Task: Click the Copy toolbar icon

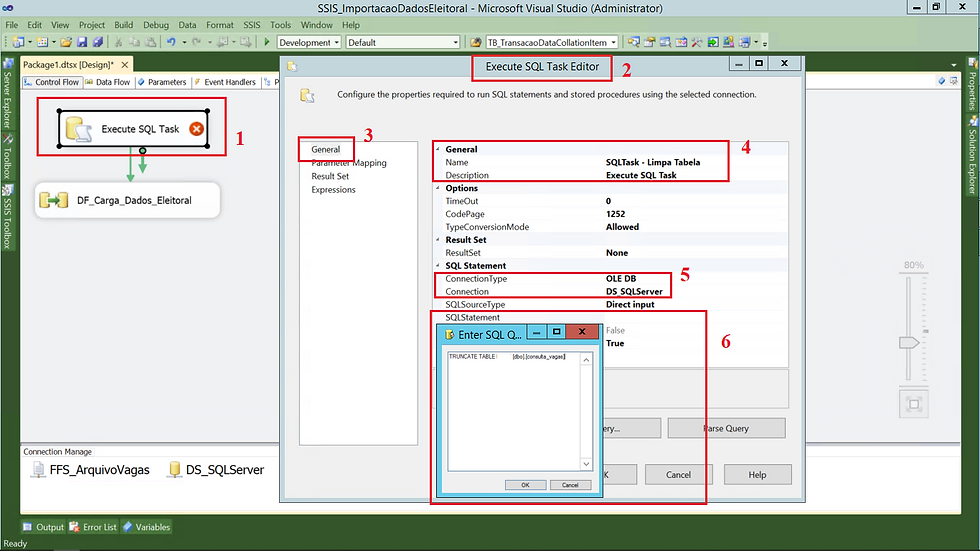Action: tap(134, 42)
